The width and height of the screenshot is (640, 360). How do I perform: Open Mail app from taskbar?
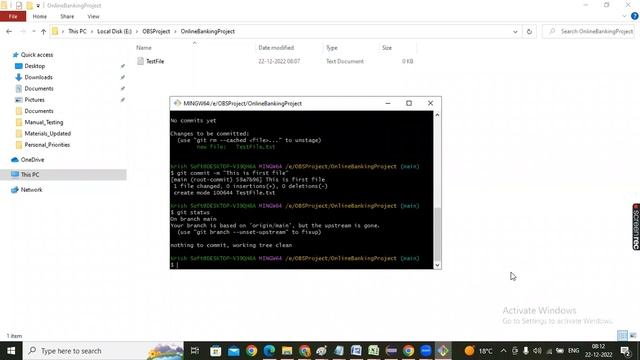coord(233,351)
